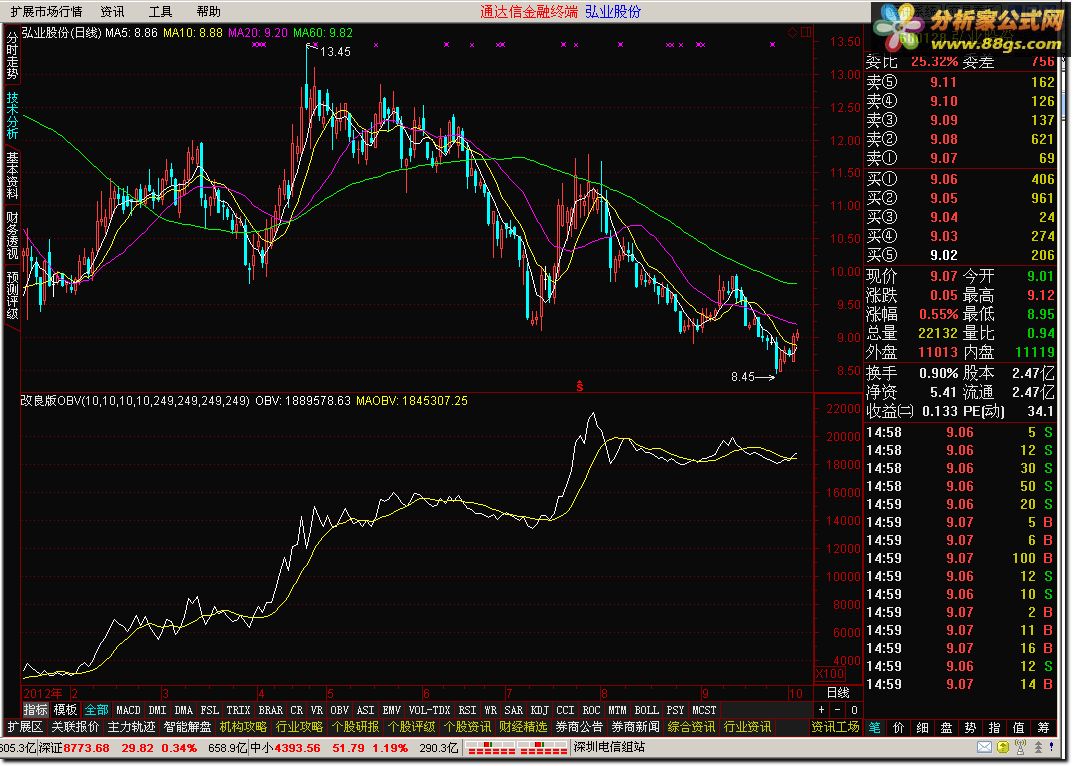Select the DMI indicator tab

click(x=157, y=710)
